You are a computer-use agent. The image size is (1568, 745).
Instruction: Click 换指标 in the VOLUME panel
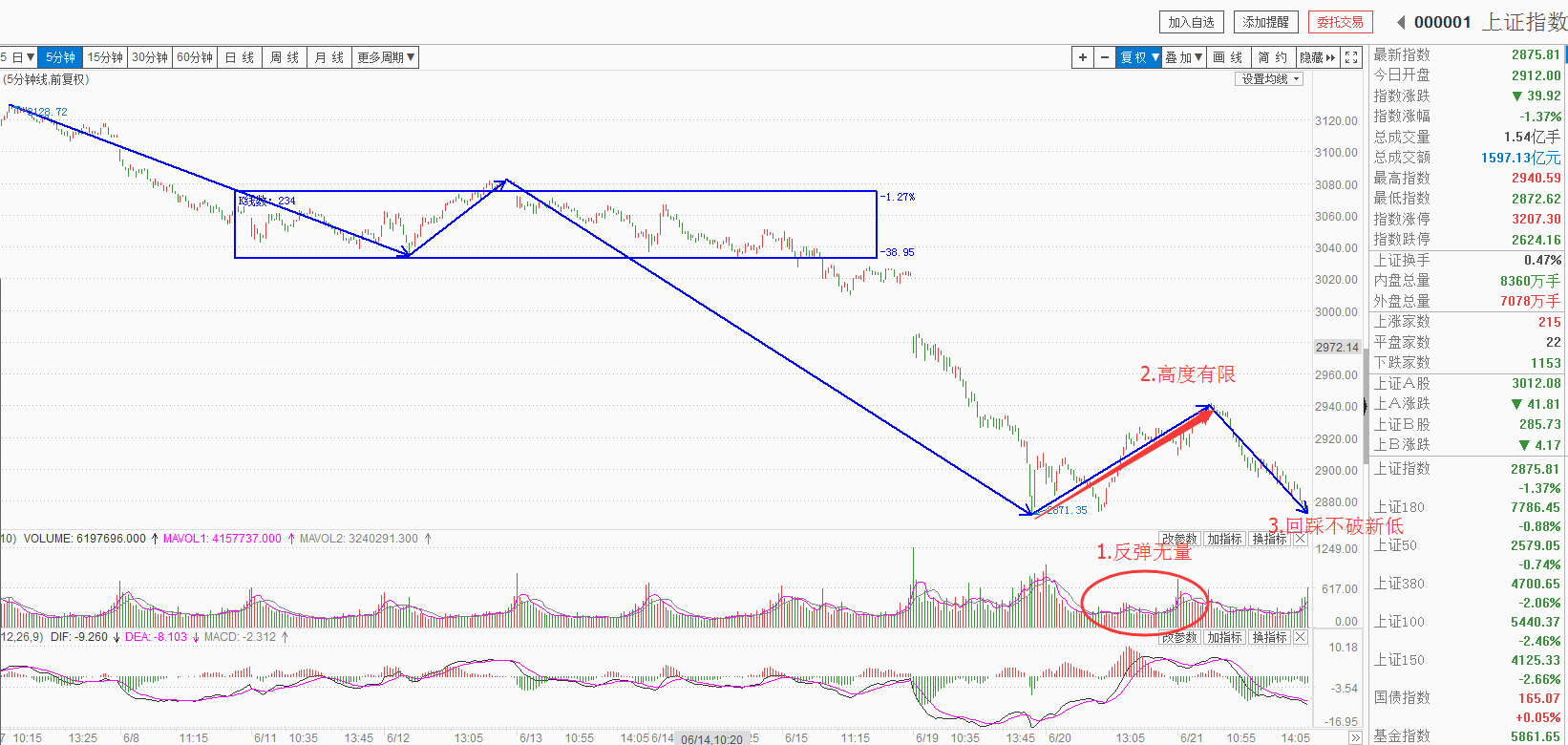1270,540
